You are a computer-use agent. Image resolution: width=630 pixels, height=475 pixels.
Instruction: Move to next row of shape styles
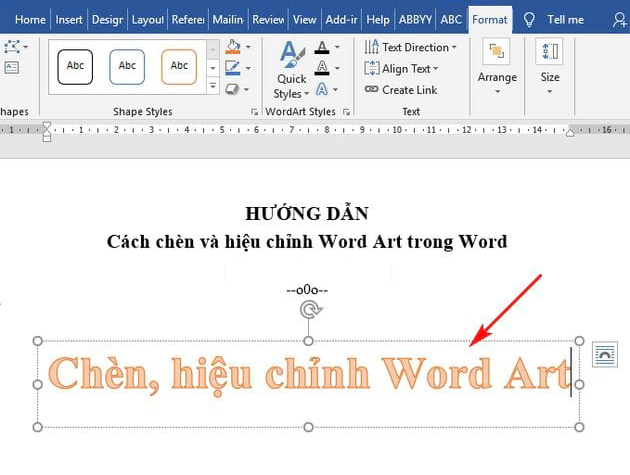point(213,68)
